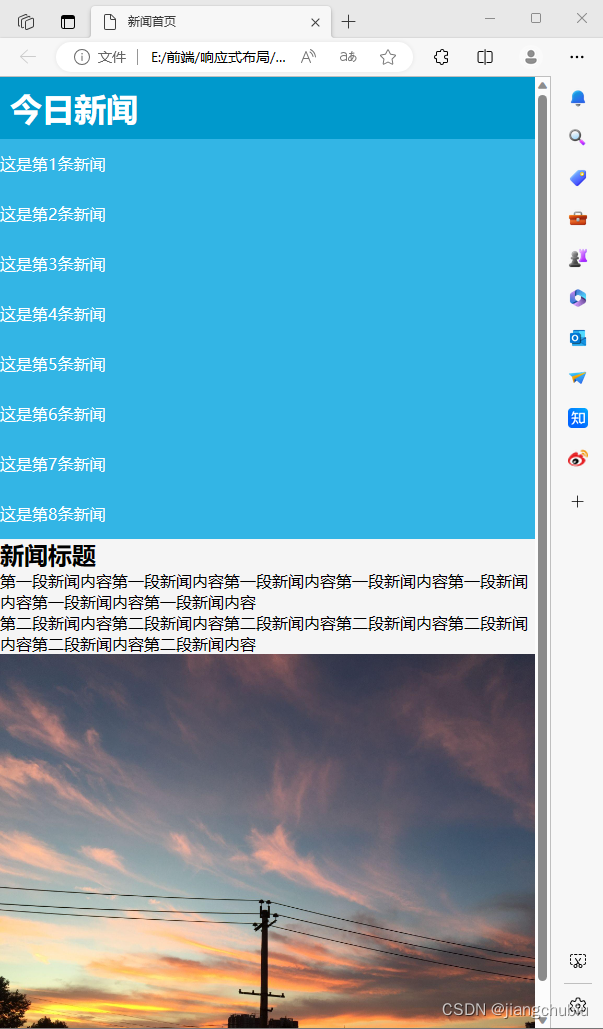Open news item 这是第2条新闻

coord(53,215)
